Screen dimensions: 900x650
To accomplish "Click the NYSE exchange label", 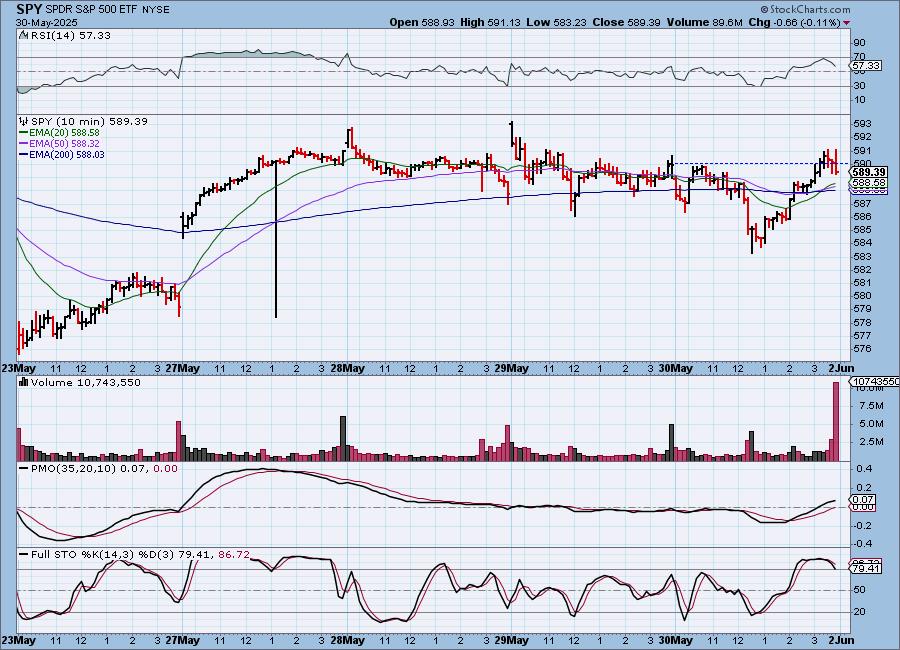I will tap(156, 10).
